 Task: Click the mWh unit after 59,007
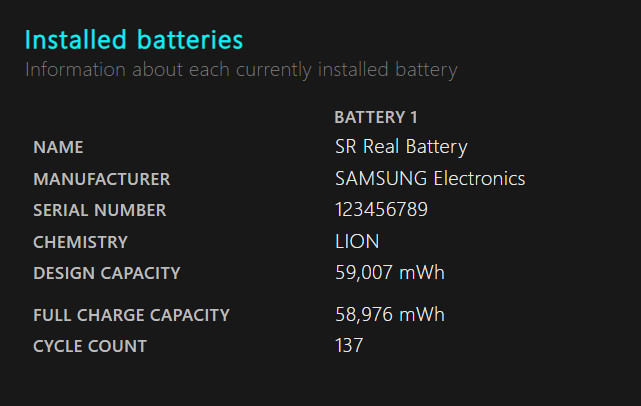click(x=422, y=273)
